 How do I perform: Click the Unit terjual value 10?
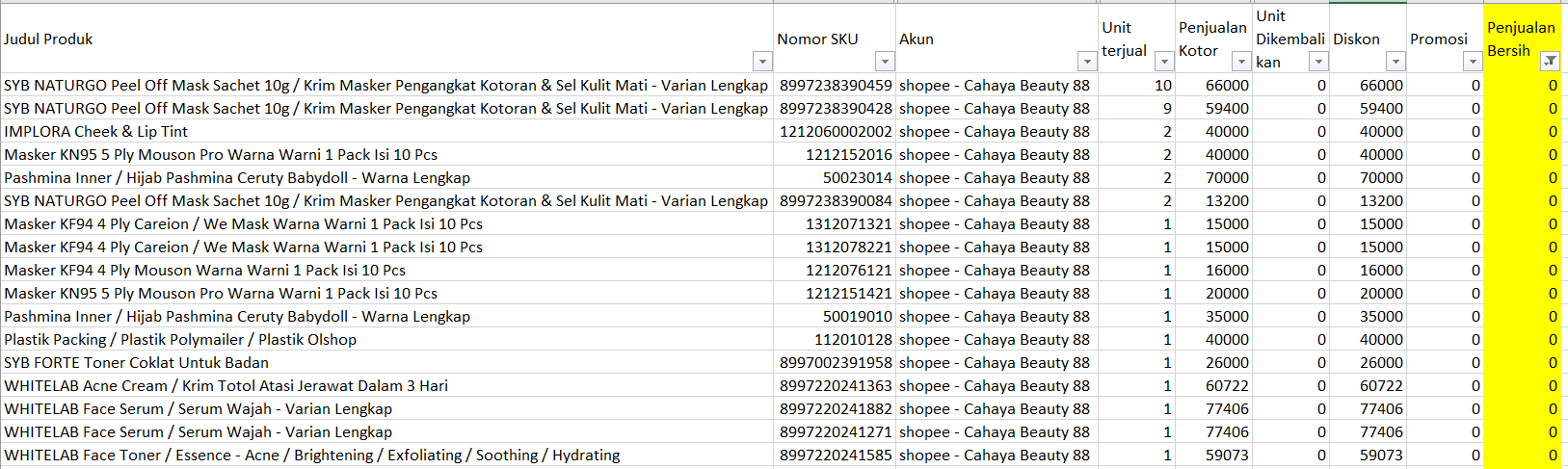1137,85
